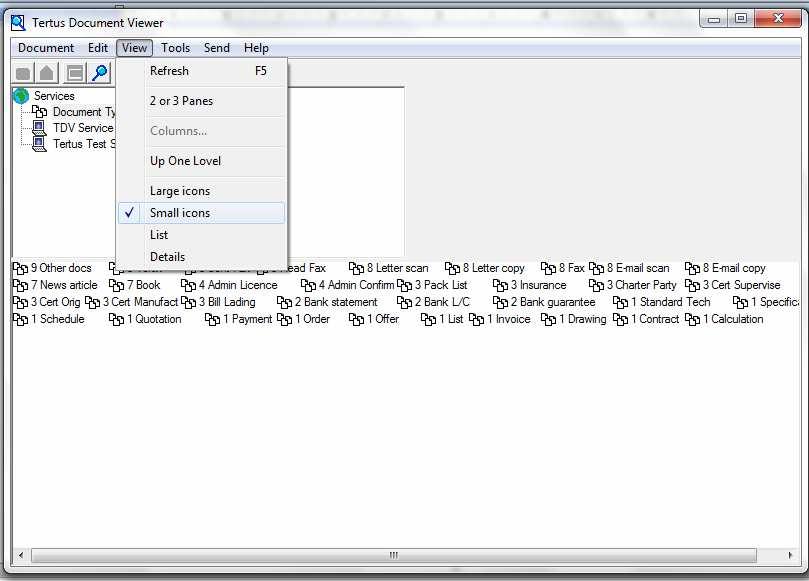Select the TDV Service tree node
This screenshot has width=809, height=581.
click(x=83, y=128)
